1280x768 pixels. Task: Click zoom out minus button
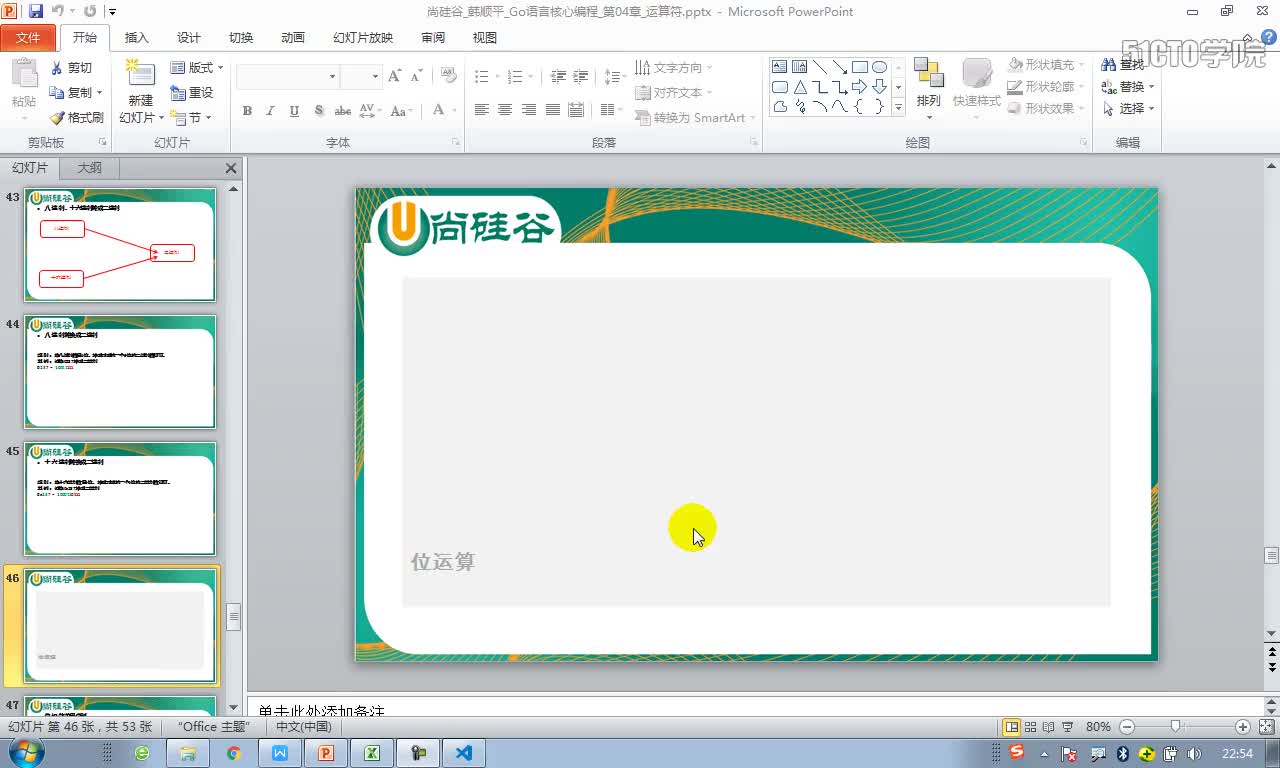click(1127, 727)
